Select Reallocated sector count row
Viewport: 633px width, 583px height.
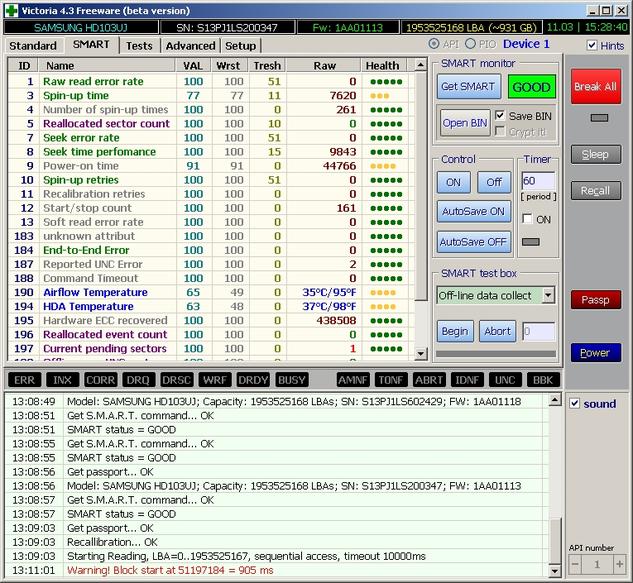click(x=209, y=124)
